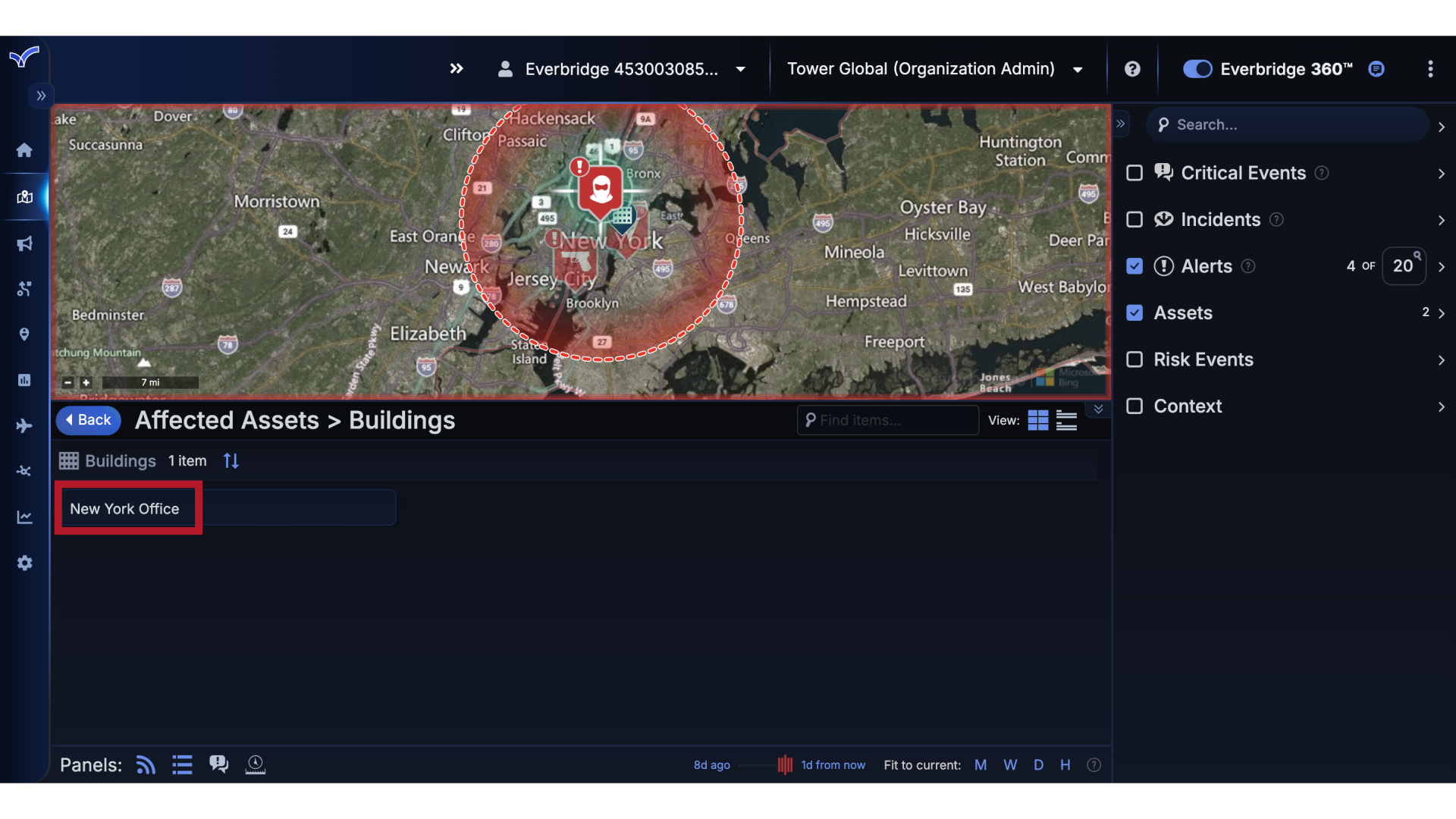Open the timeline clock panel icon
The height and width of the screenshot is (819, 1456).
pos(255,764)
